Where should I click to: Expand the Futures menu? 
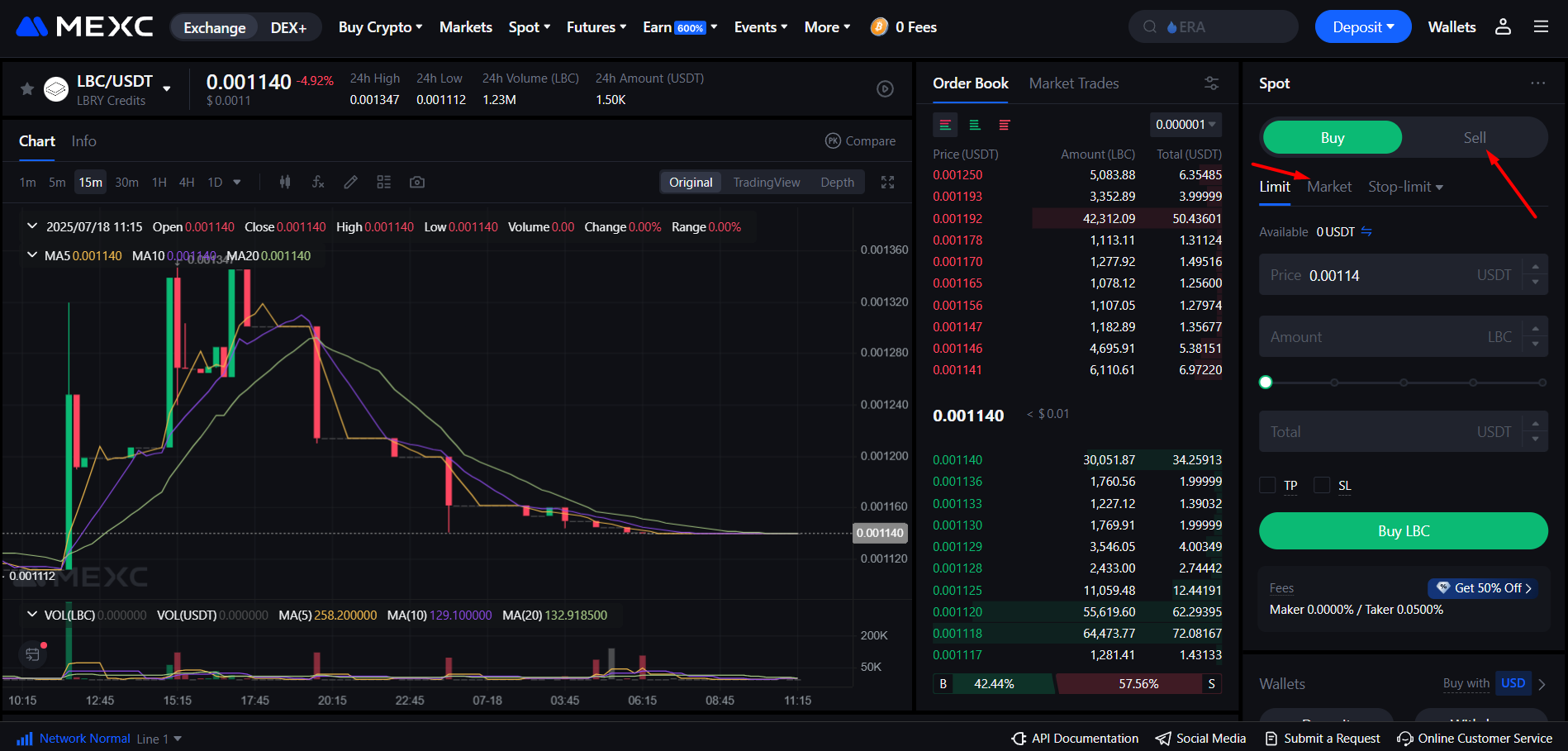(596, 27)
